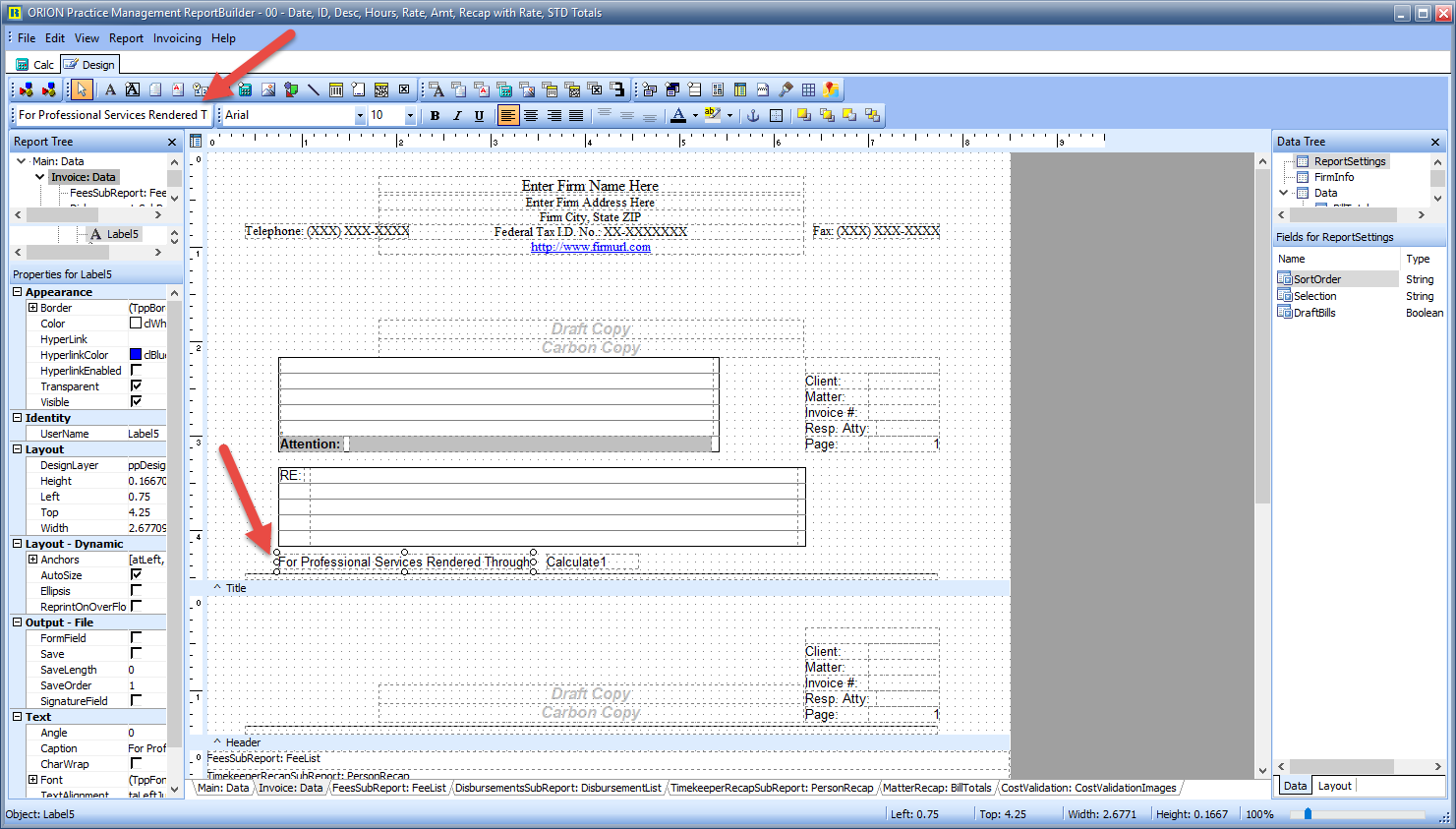
Task: Switch to FeesSubReport: FeeList bottom tab
Action: coord(389,788)
